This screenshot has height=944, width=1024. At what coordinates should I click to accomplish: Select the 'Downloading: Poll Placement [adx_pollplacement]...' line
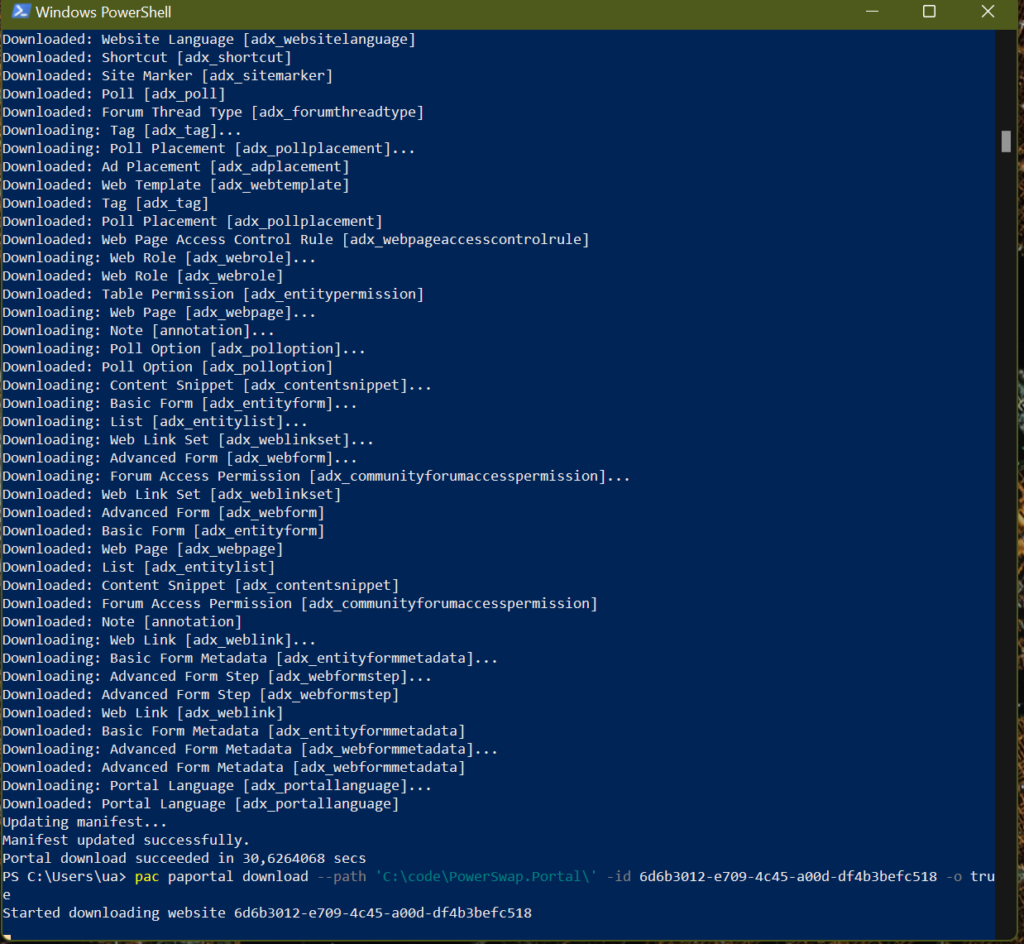coord(209,148)
